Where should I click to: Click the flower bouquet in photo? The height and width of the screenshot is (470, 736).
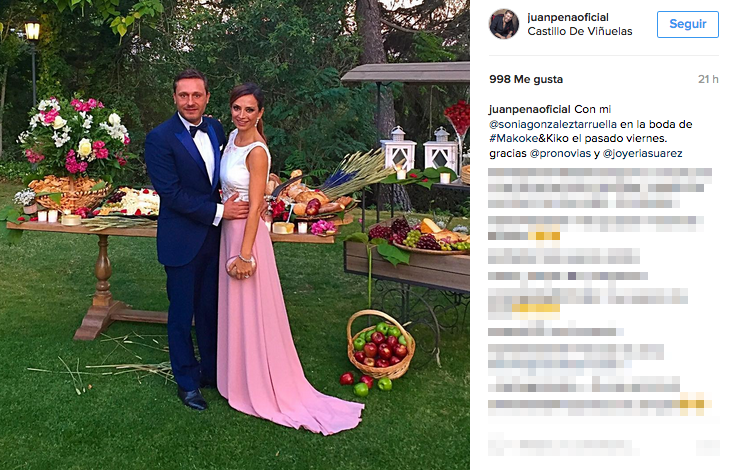click(75, 137)
